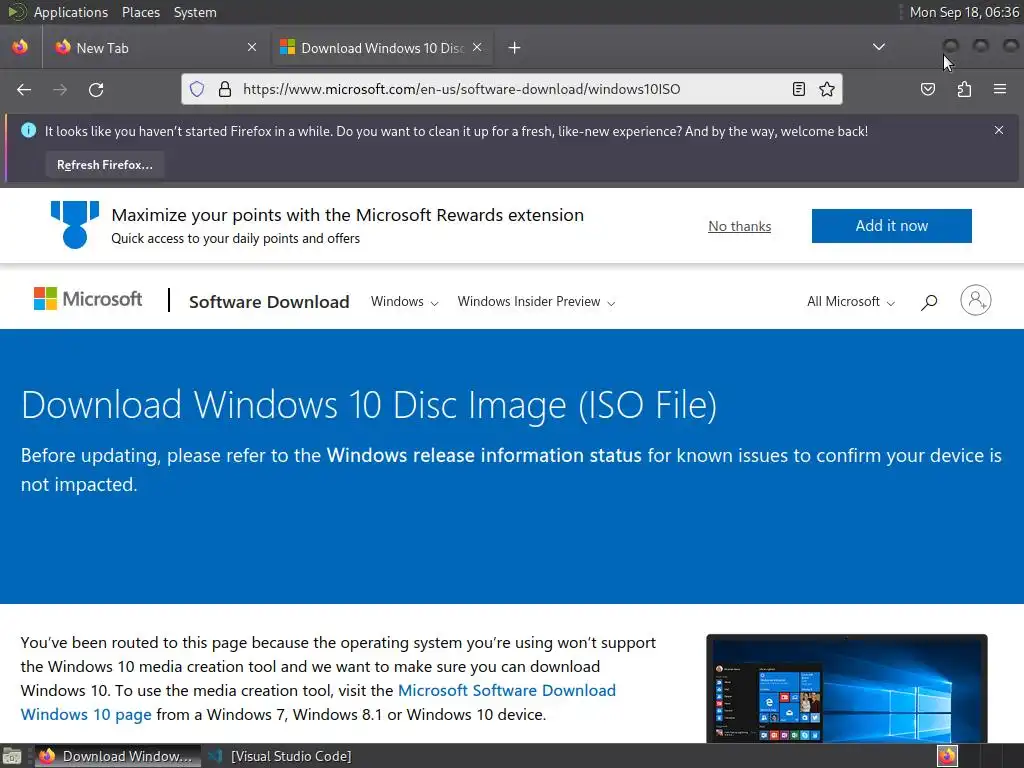The height and width of the screenshot is (768, 1024).
Task: Open the Microsoft account sign-in icon
Action: (x=976, y=300)
